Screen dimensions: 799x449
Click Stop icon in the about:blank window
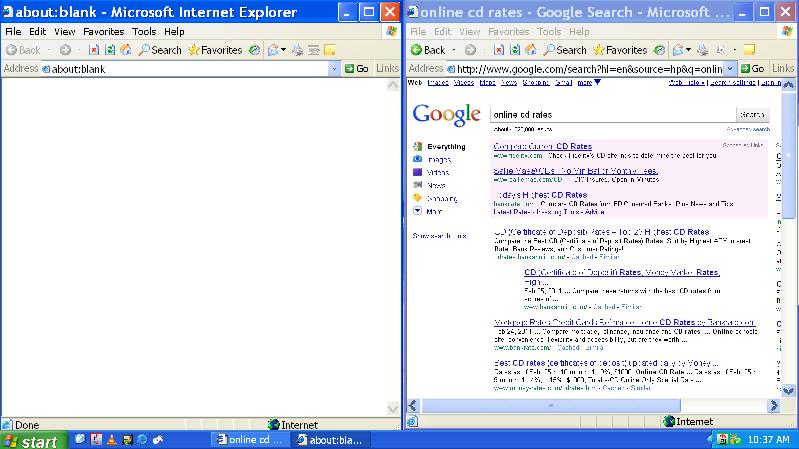click(94, 50)
